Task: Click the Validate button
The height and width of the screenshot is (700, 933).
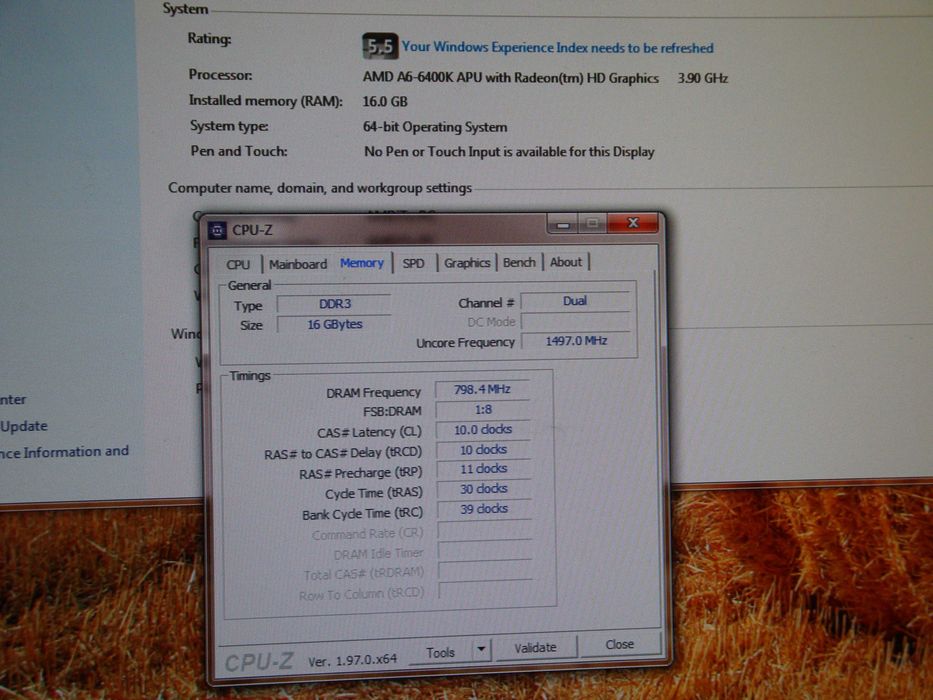Action: [536, 647]
